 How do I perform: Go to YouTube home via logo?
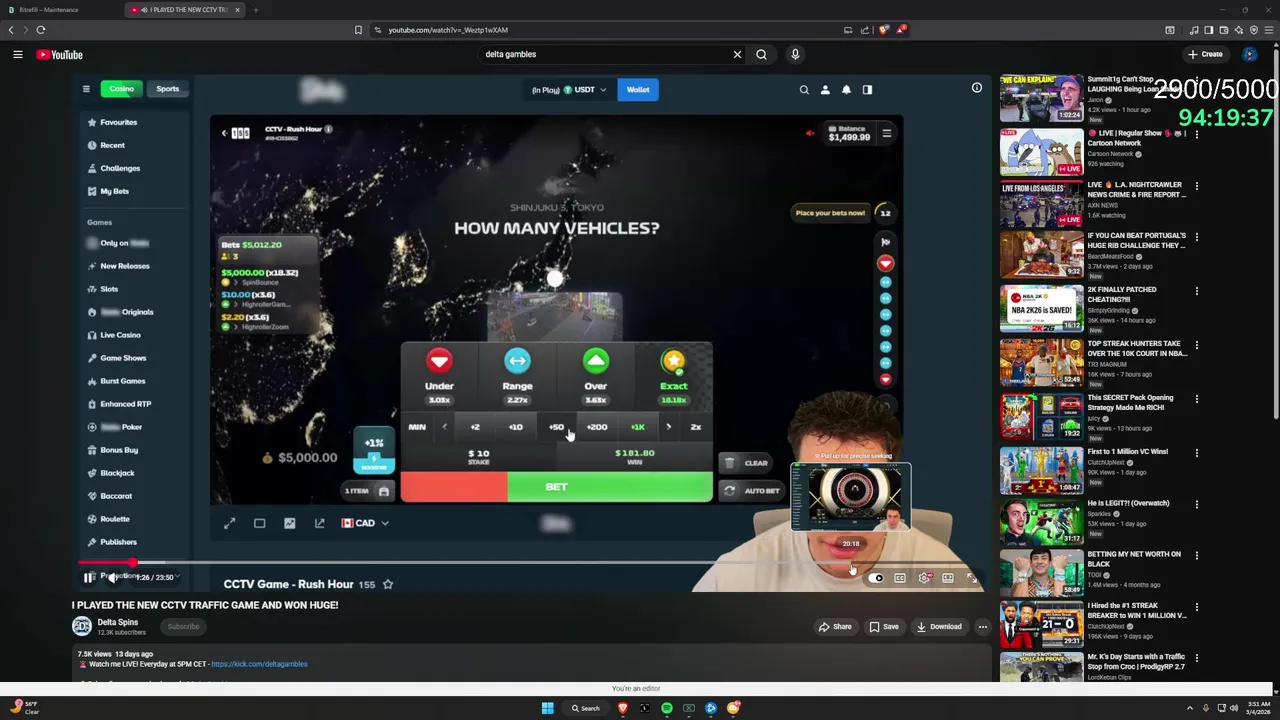[60, 54]
